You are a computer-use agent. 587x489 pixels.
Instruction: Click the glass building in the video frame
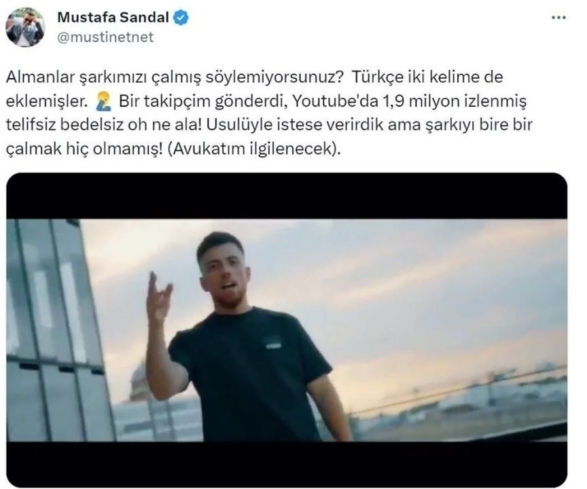pos(56,329)
